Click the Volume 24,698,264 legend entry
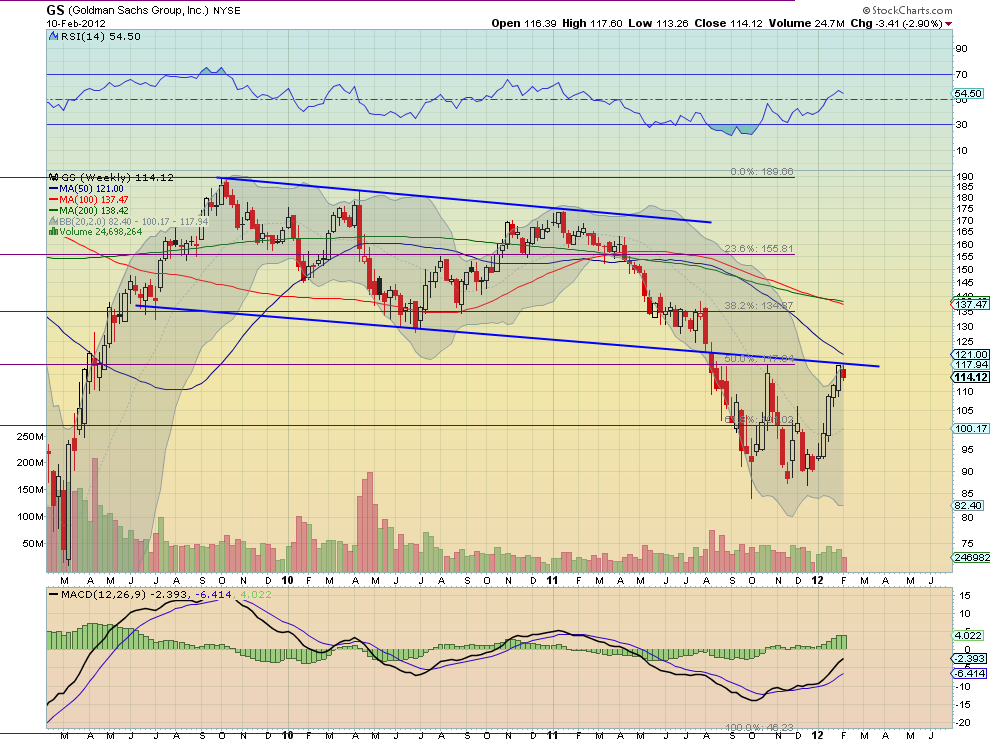 coord(100,232)
